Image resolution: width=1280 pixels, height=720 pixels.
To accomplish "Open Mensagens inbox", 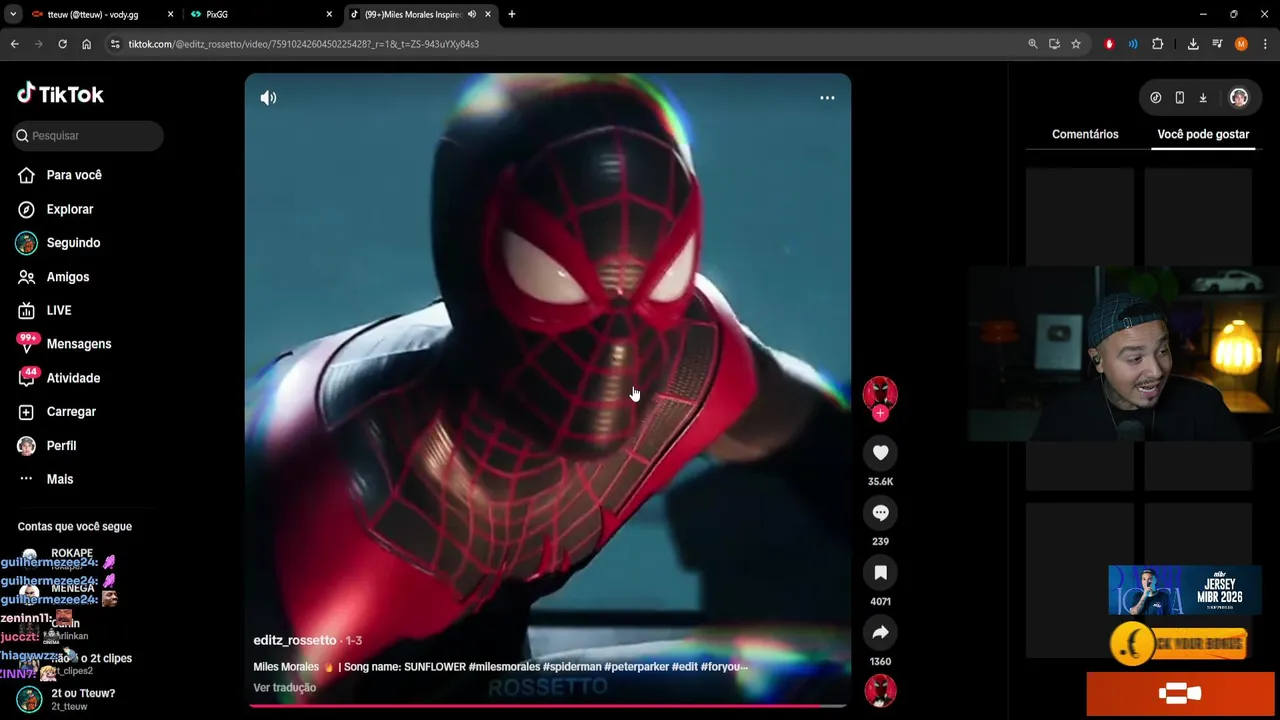I will tap(78, 344).
